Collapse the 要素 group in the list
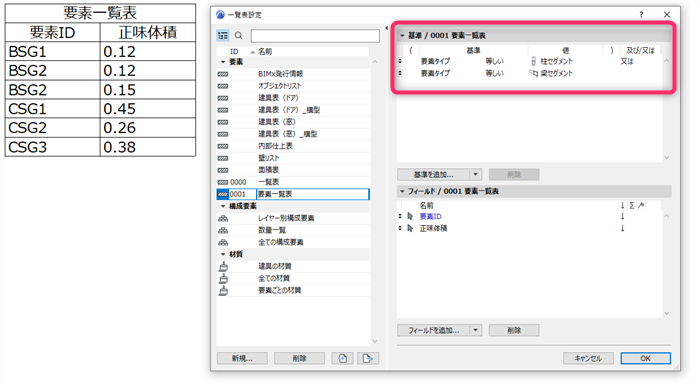Image resolution: width=700 pixels, height=387 pixels. (223, 62)
